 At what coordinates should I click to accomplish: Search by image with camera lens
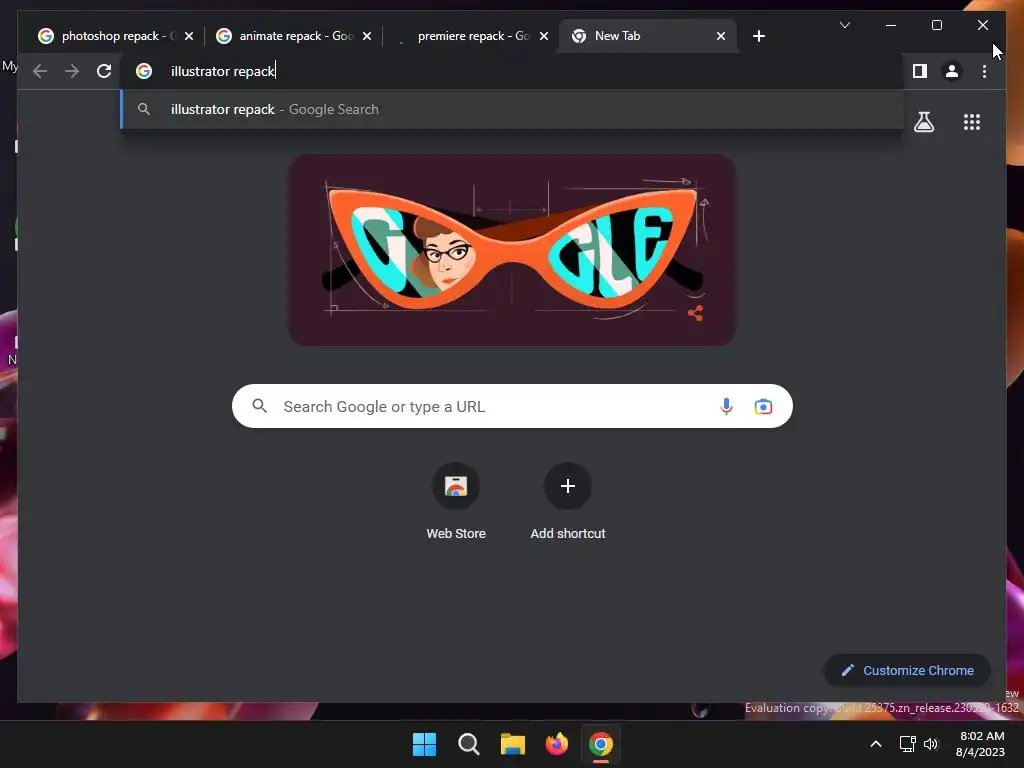[x=763, y=406]
